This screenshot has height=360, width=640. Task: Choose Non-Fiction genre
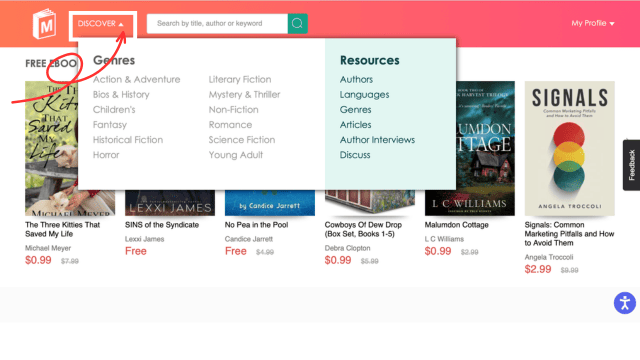(x=233, y=109)
